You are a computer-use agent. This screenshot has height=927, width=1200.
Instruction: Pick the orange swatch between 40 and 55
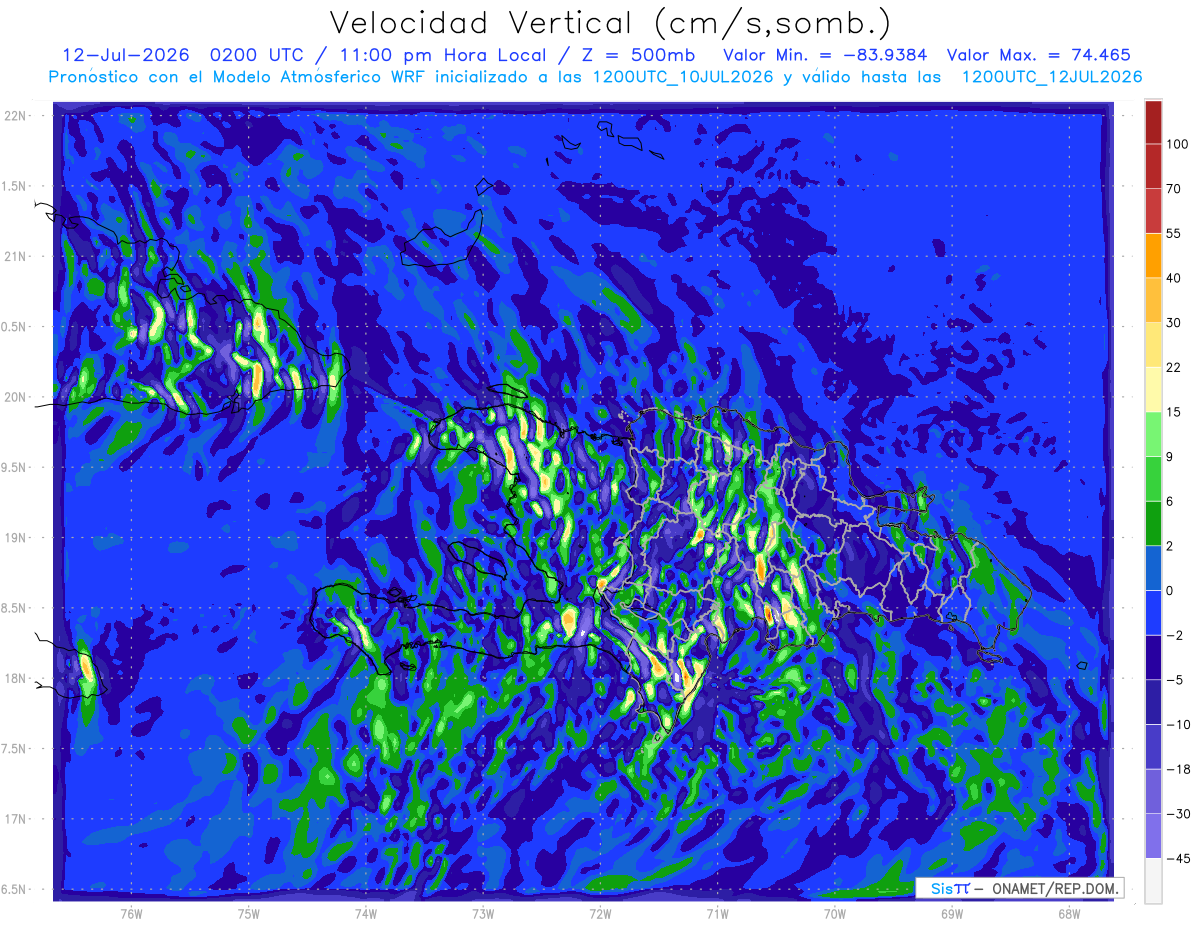pos(1153,256)
